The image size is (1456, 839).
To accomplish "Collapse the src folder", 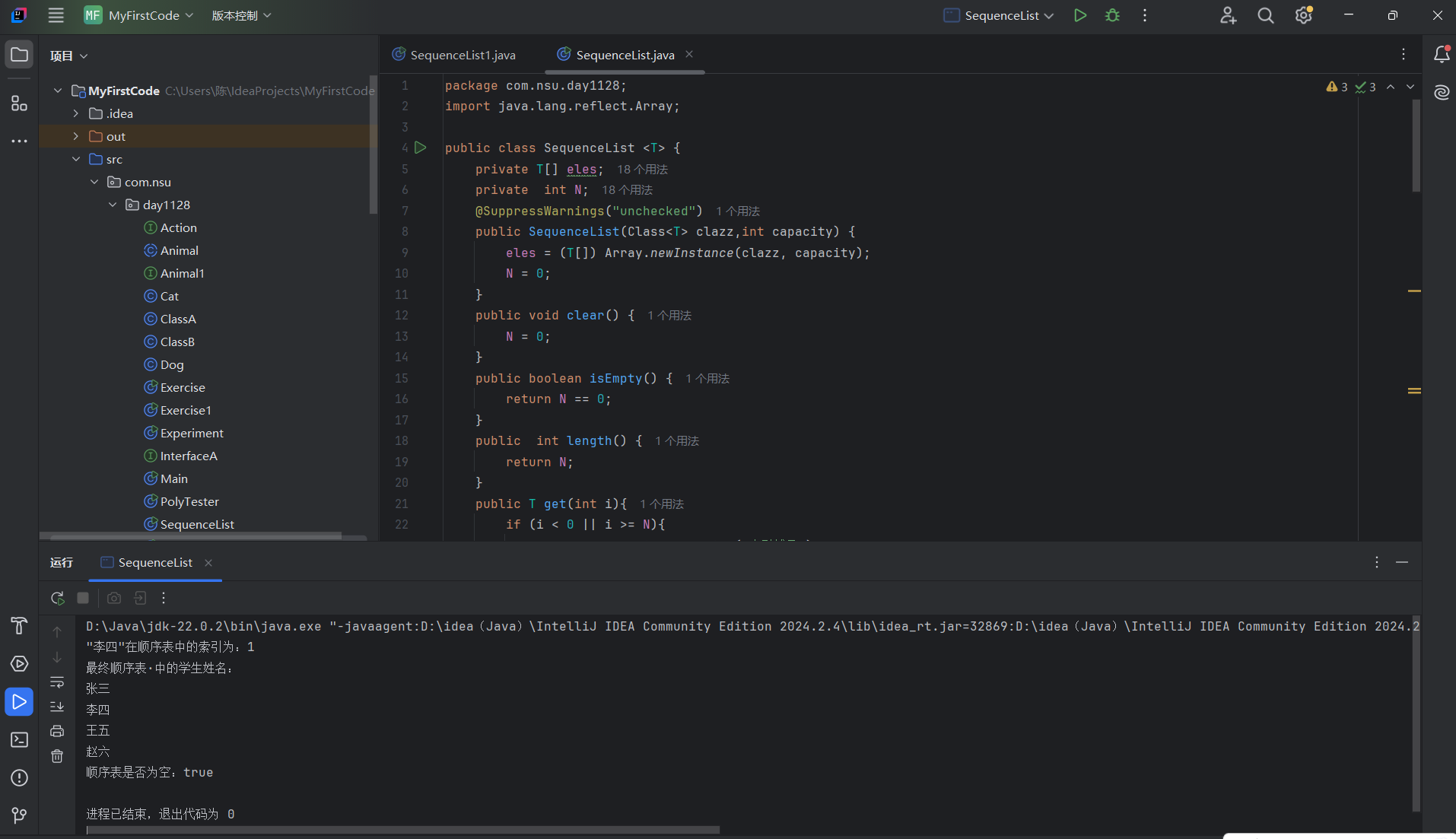I will (x=76, y=159).
